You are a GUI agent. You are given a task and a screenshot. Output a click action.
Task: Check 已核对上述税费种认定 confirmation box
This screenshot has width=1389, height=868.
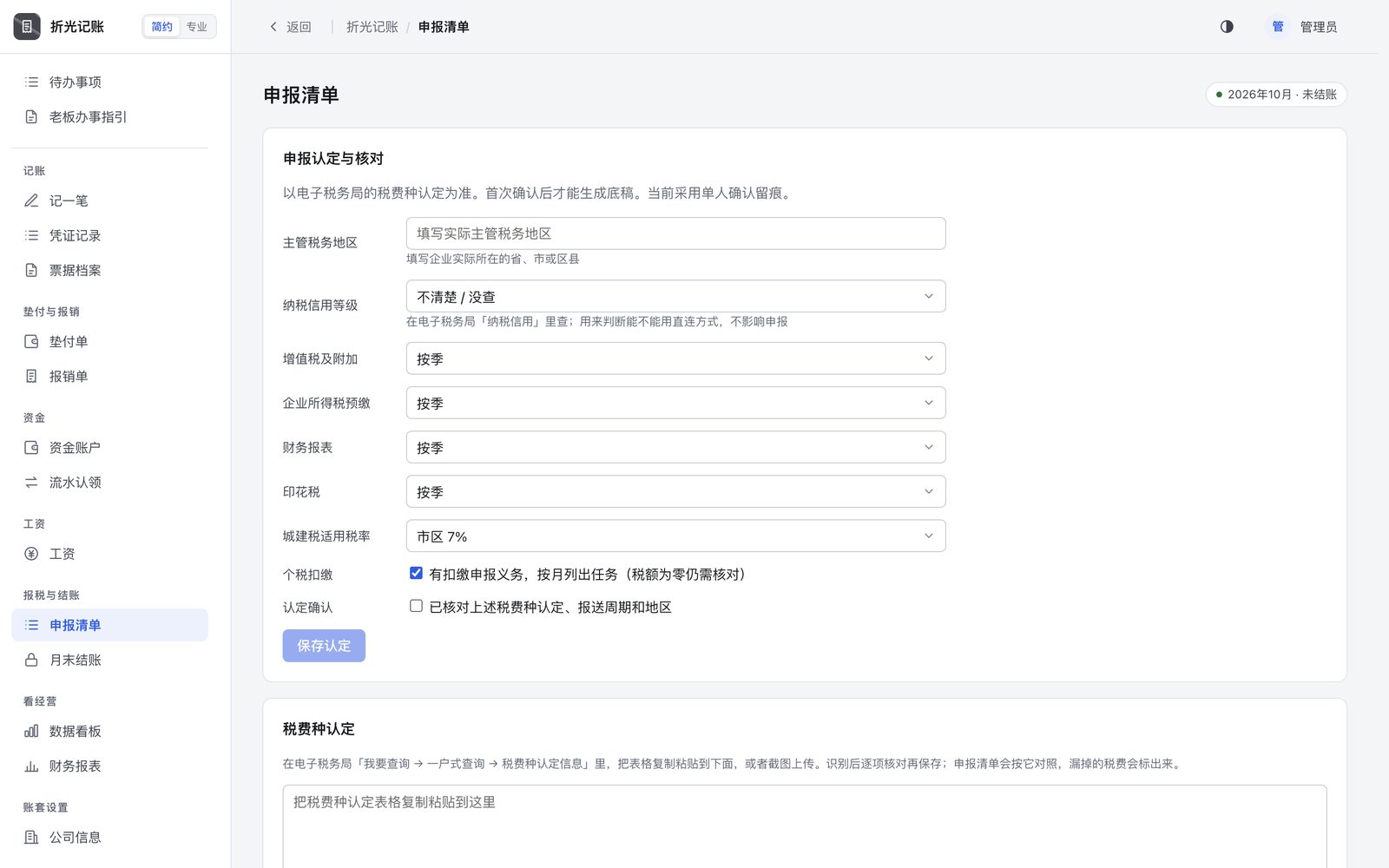click(416, 606)
